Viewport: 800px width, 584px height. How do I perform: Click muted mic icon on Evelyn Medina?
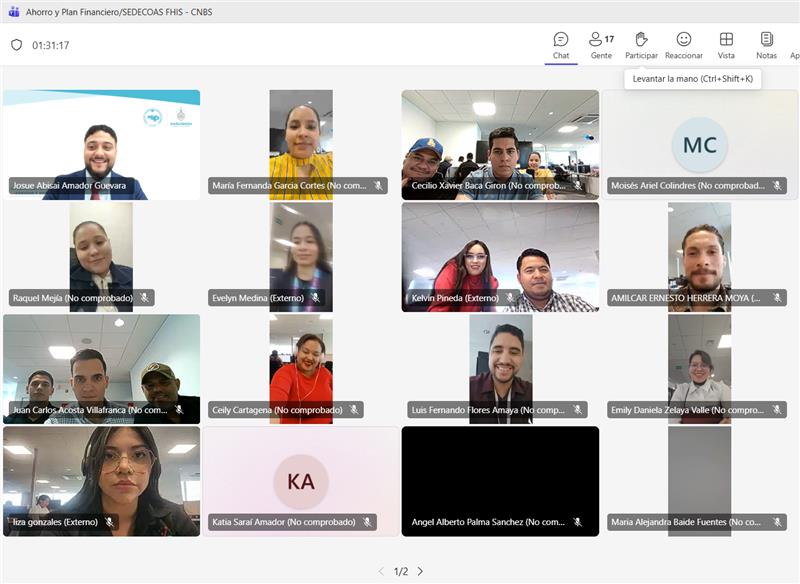[x=316, y=298]
